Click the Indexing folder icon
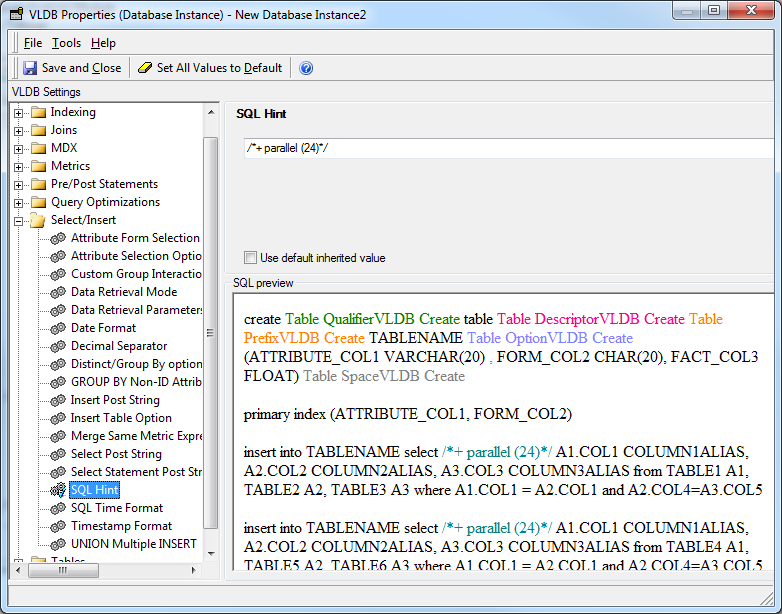 tap(38, 112)
